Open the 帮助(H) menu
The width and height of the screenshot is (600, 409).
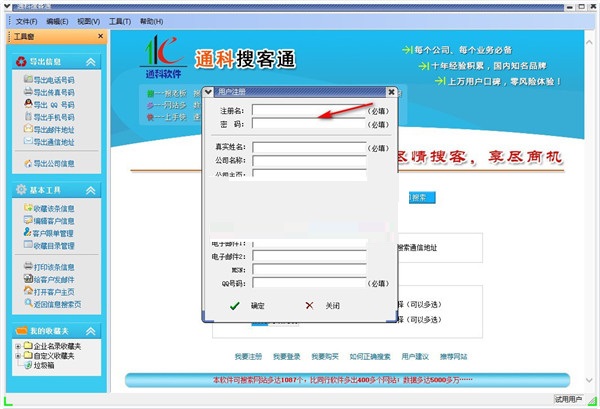[152, 22]
